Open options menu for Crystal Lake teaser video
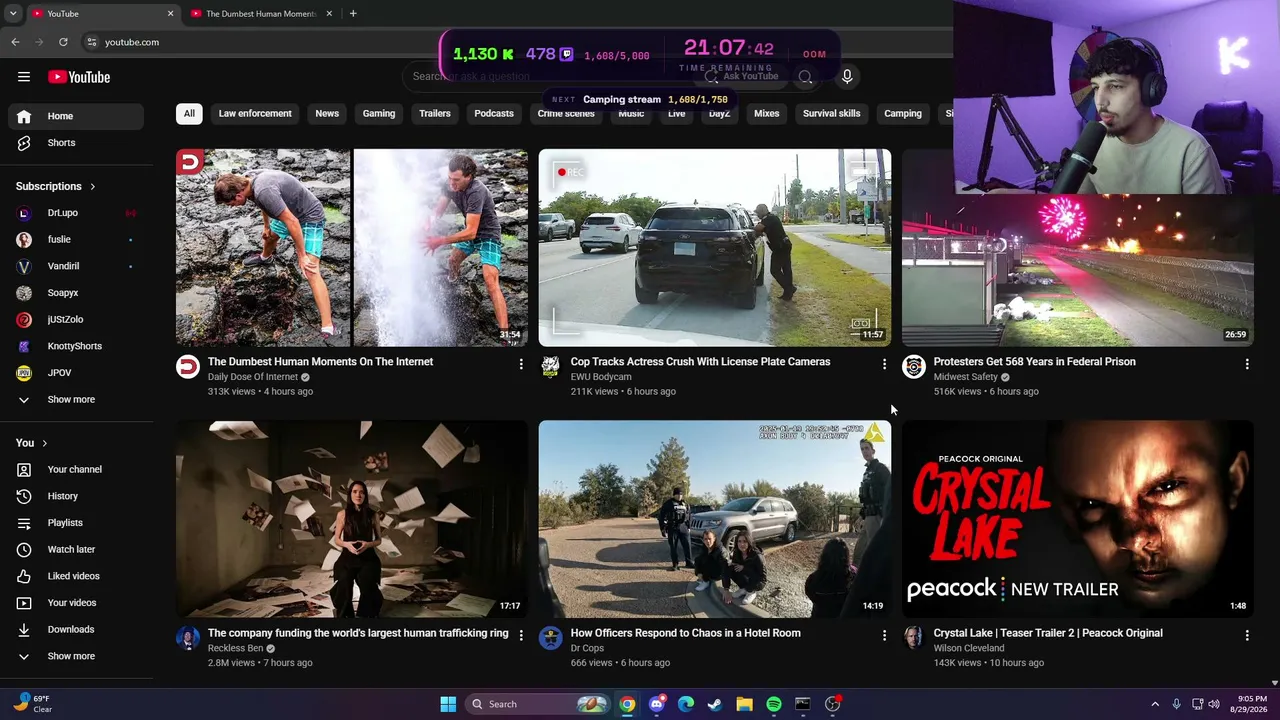 [1247, 636]
